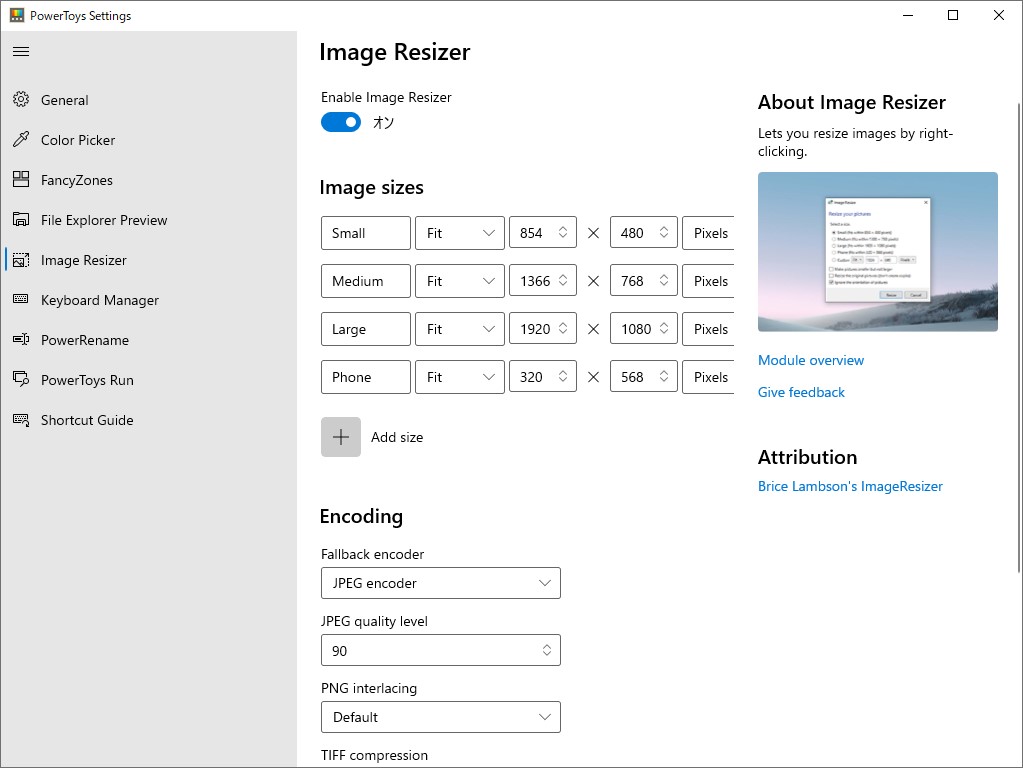Click the 1366 width stepper arrows
The height and width of the screenshot is (768, 1023).
click(x=563, y=281)
